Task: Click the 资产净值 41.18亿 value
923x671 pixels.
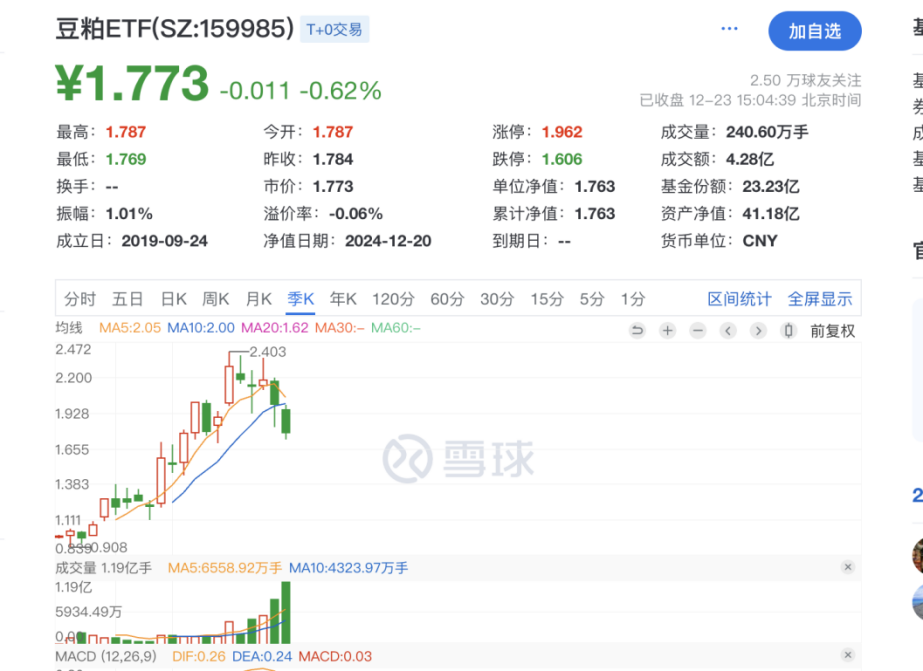Action: pos(771,214)
